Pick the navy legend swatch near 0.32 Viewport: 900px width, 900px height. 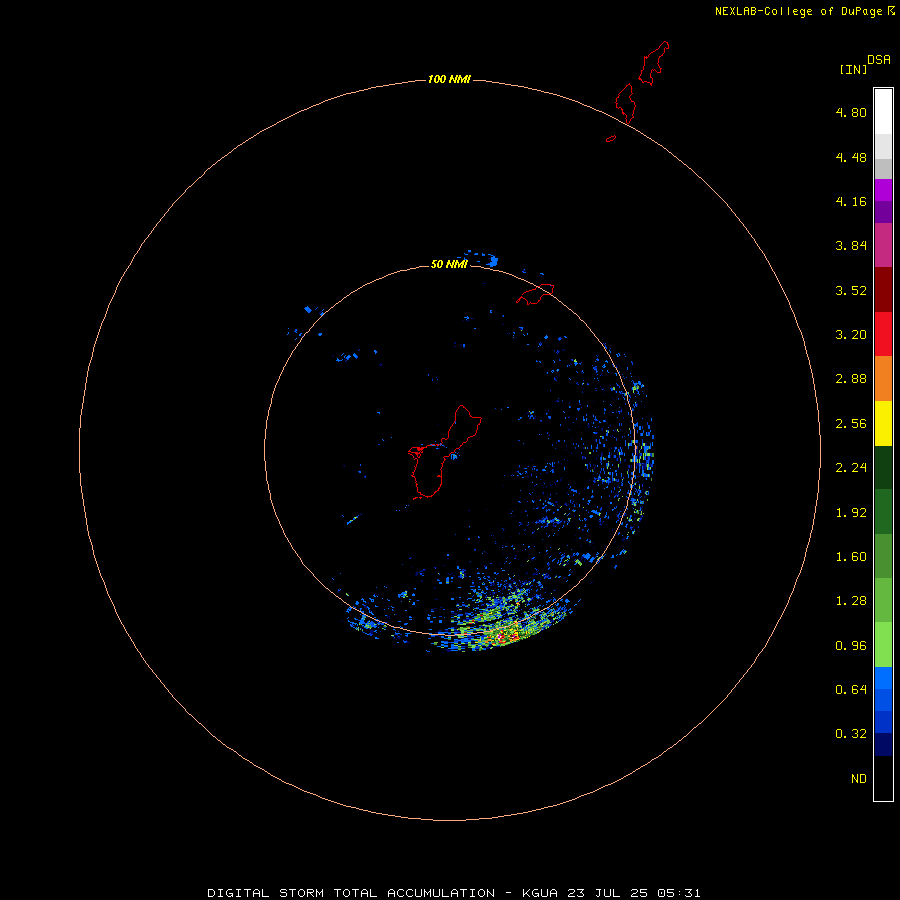coord(883,744)
